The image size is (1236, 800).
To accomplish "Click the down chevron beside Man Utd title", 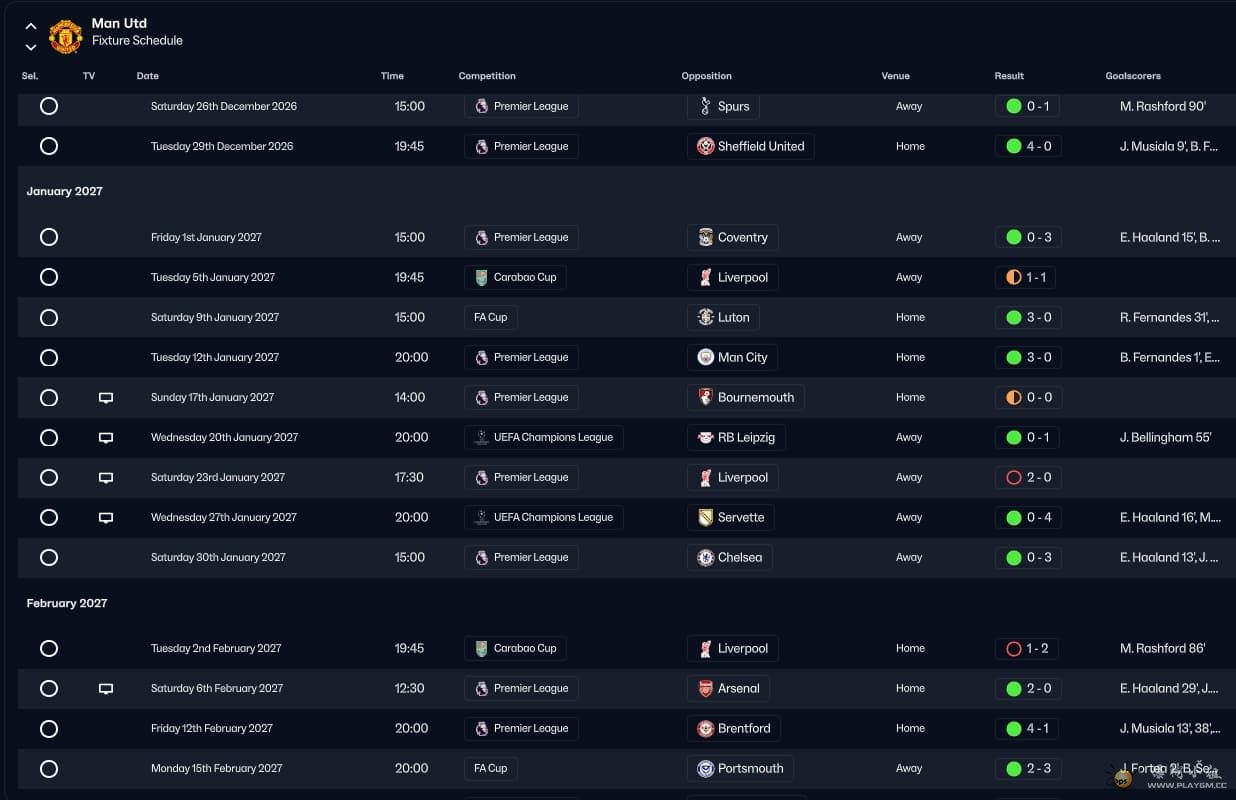I will coord(31,46).
